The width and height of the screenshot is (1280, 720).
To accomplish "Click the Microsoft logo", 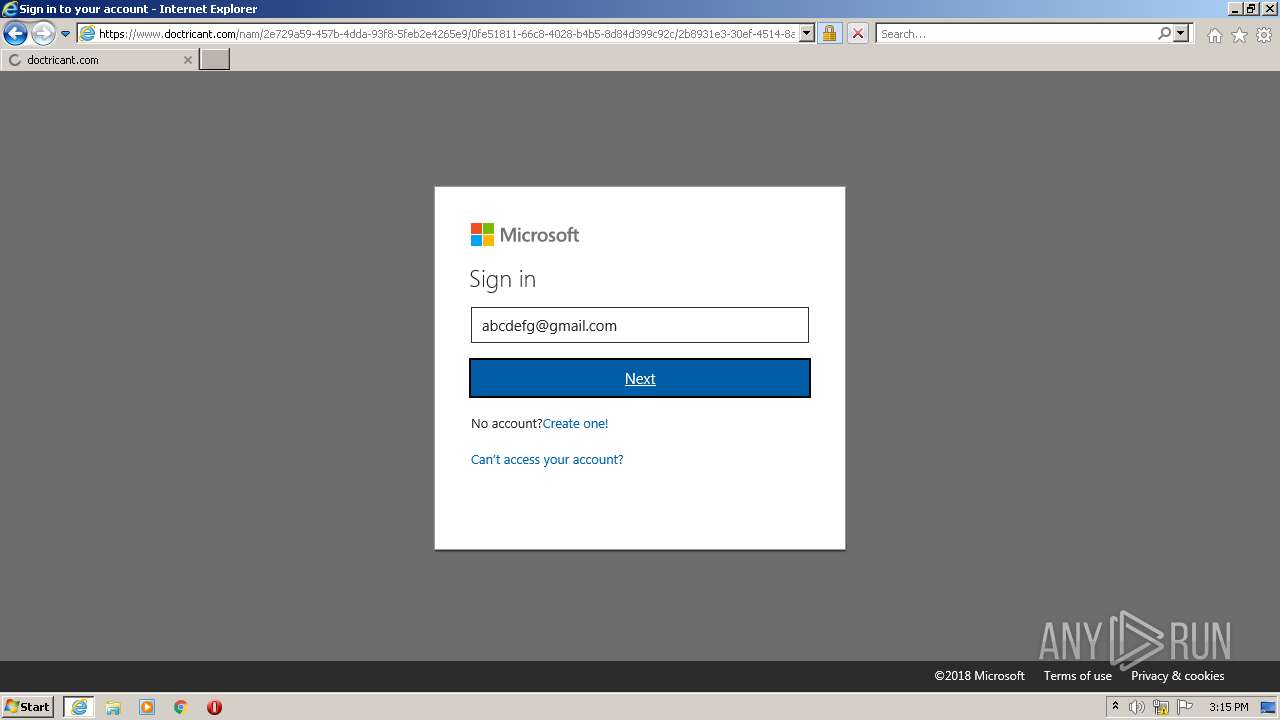I will (525, 235).
